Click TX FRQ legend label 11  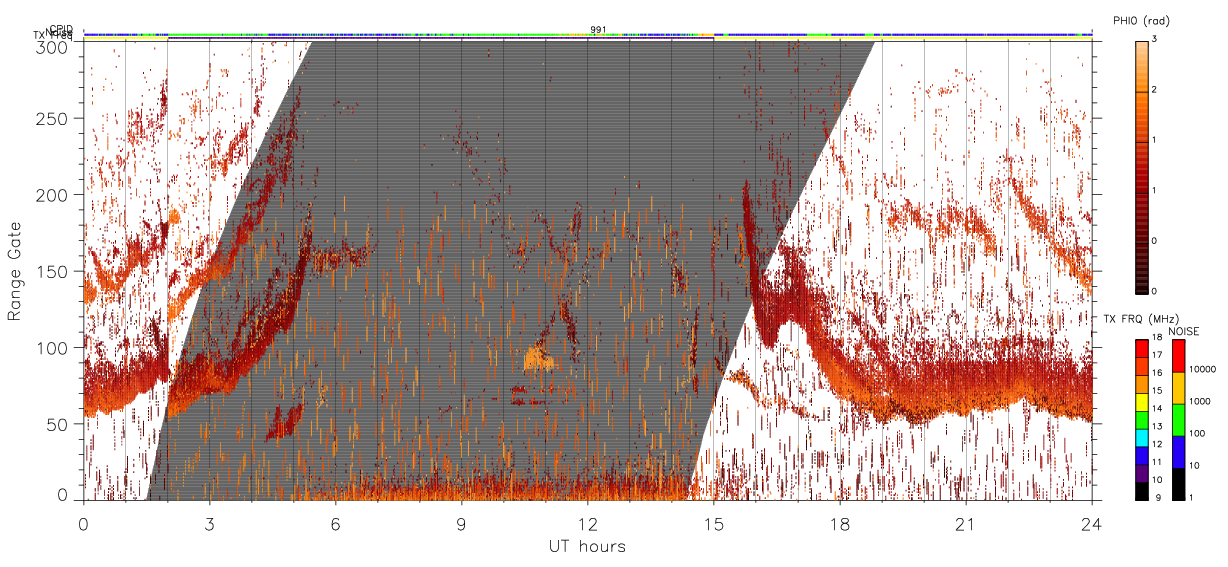(1159, 463)
